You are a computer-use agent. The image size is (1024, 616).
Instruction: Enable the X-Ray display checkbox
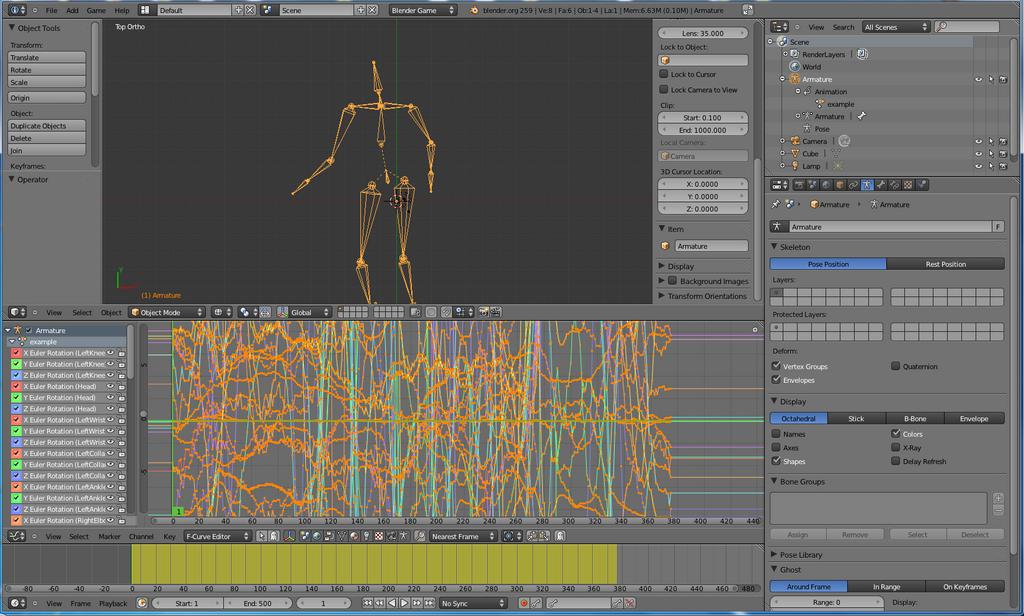[896, 447]
